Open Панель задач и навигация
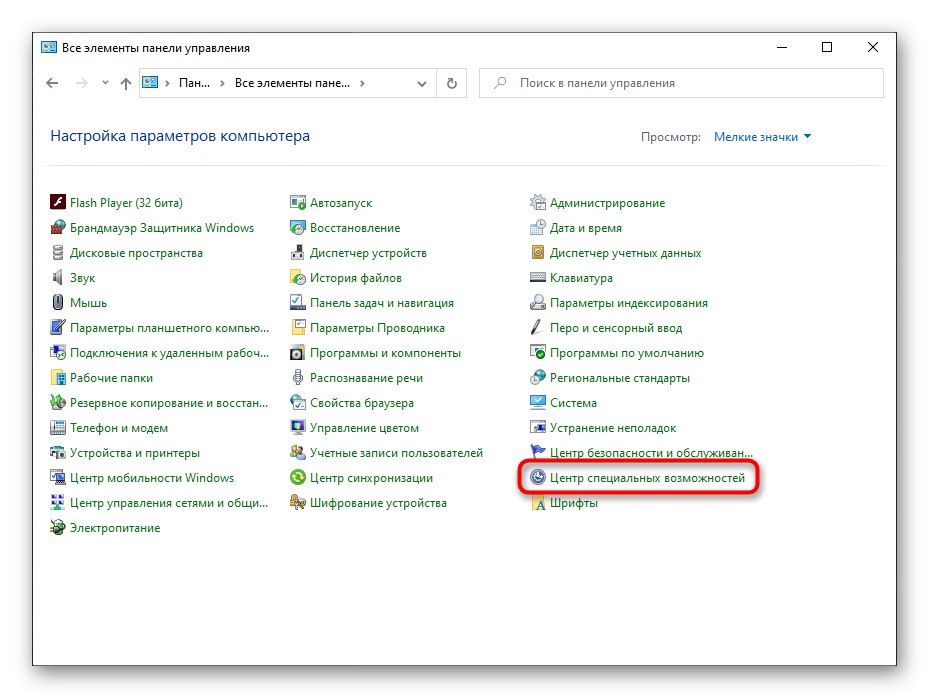The image size is (929, 698). coord(382,303)
